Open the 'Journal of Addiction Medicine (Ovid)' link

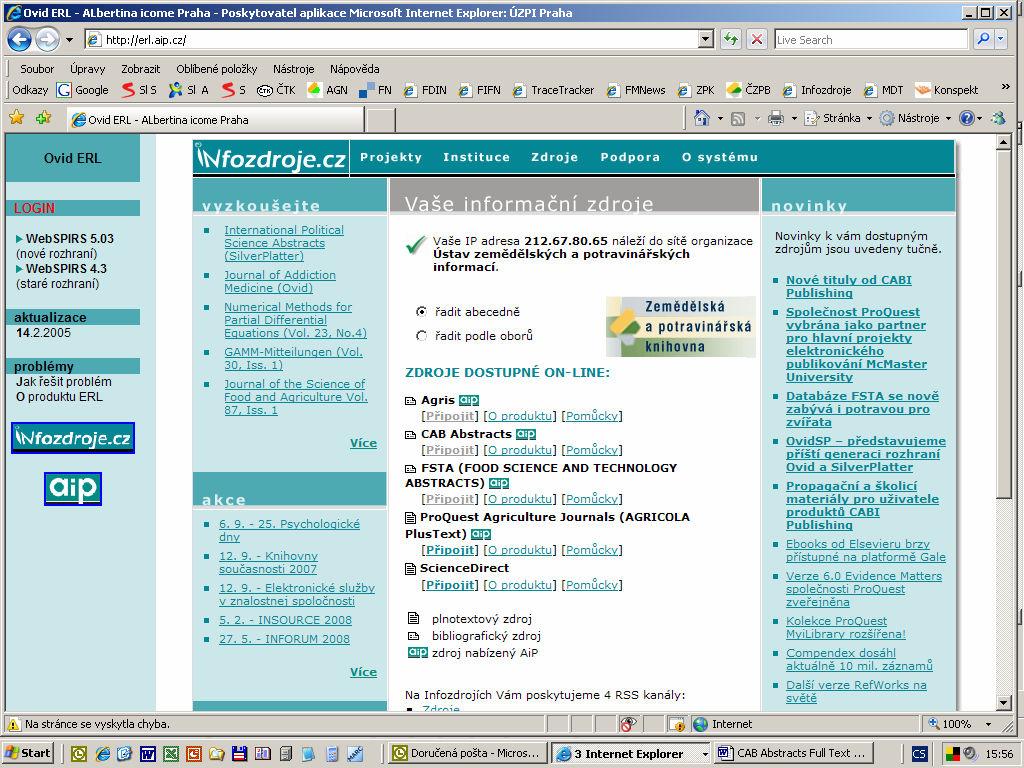pos(280,281)
